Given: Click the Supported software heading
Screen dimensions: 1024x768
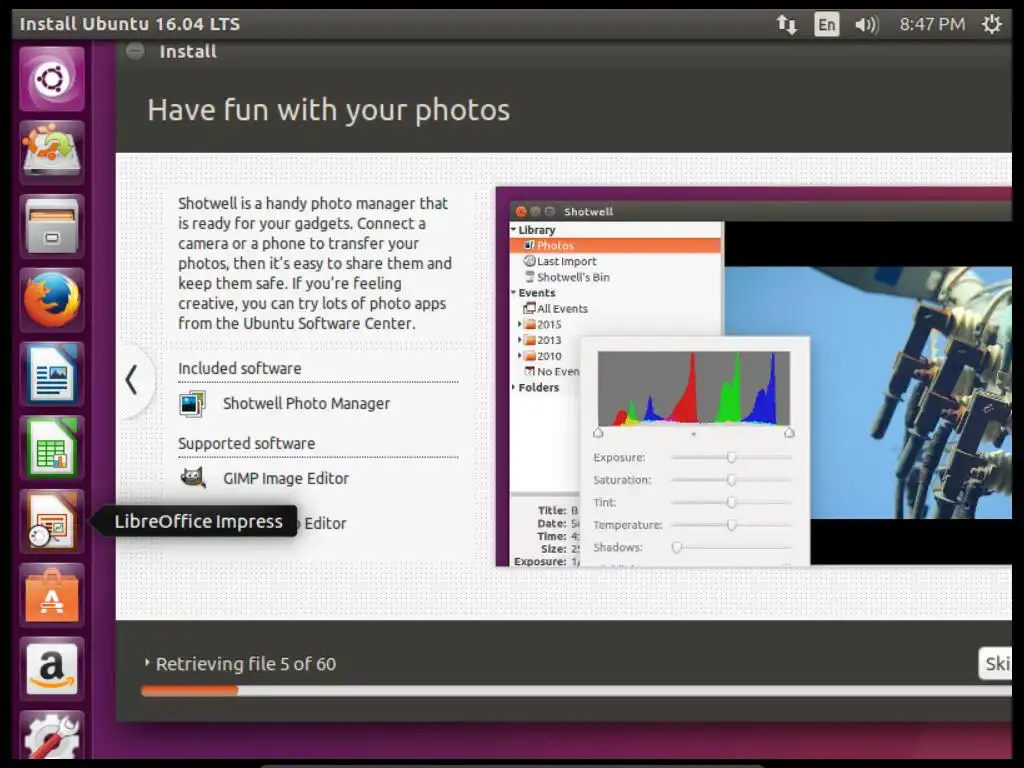Looking at the screenshot, I should pos(247,443).
